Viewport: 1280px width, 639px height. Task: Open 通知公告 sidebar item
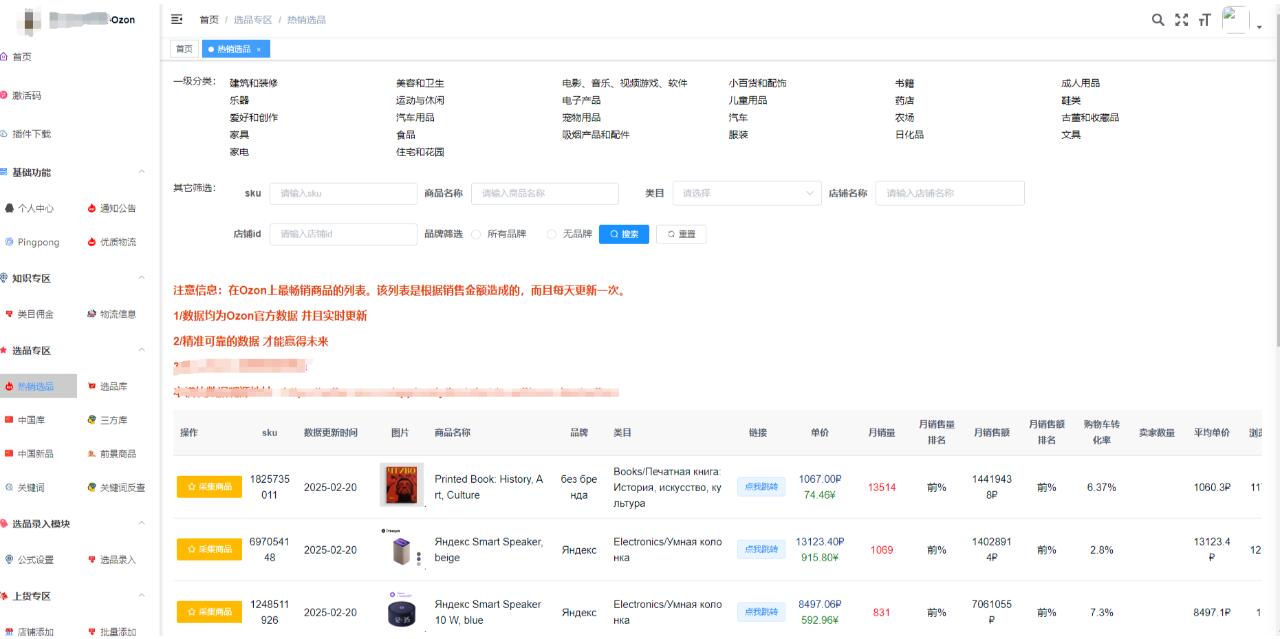[x=118, y=208]
